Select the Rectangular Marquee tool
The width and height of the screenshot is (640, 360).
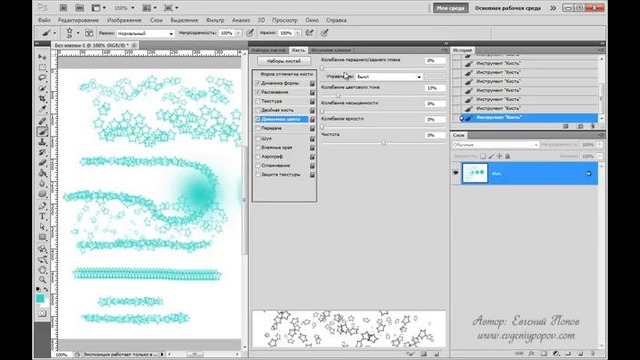click(x=42, y=67)
